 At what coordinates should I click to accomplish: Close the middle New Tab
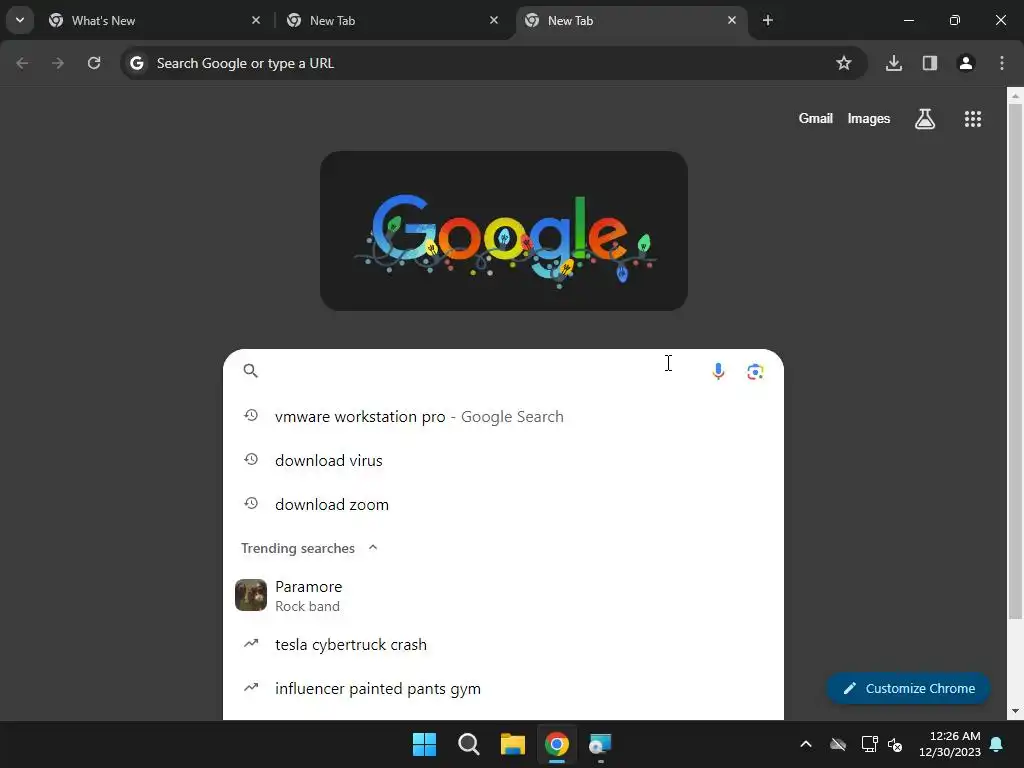tap(494, 20)
